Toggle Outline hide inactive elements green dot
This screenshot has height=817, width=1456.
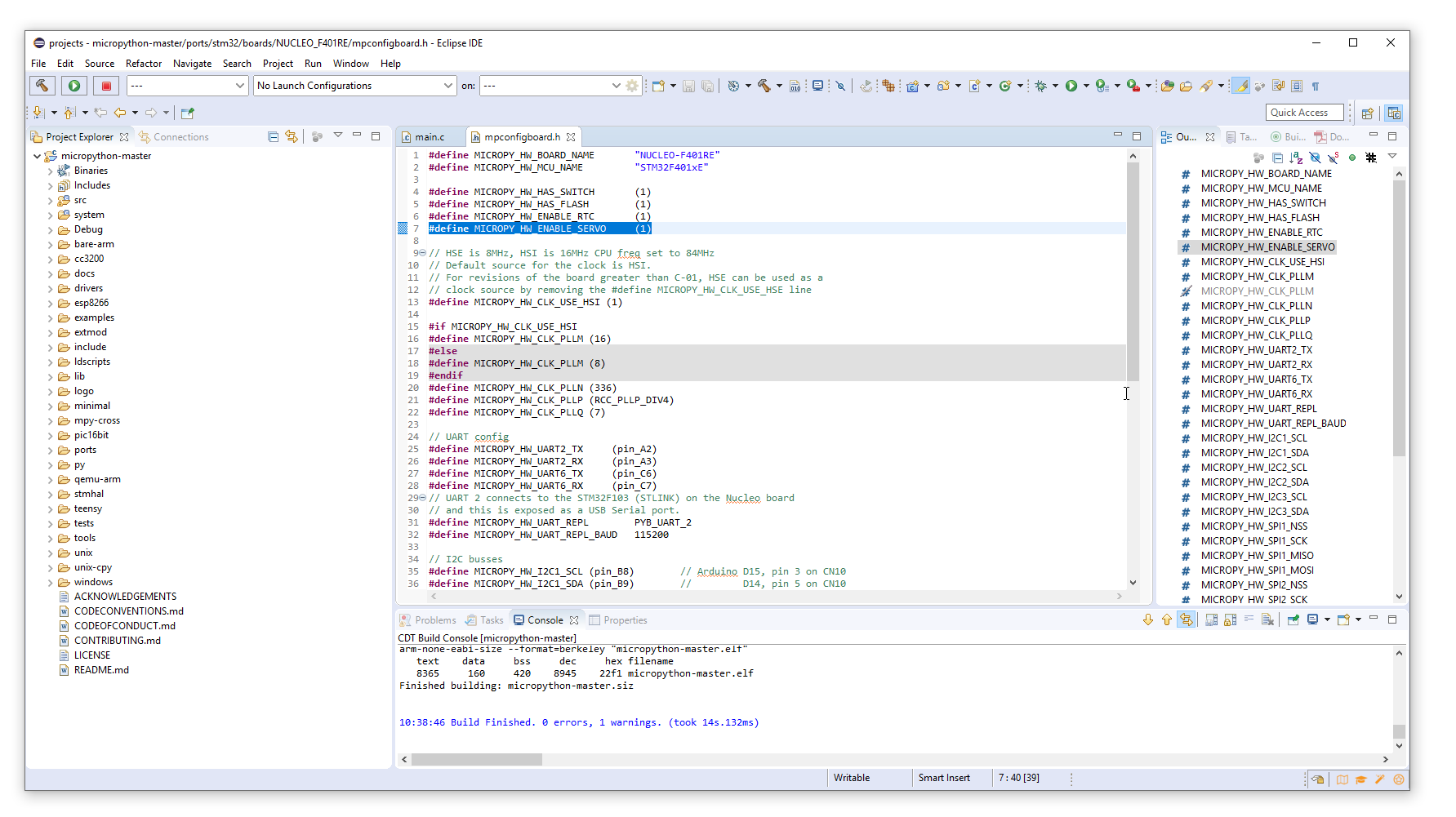(x=1352, y=158)
